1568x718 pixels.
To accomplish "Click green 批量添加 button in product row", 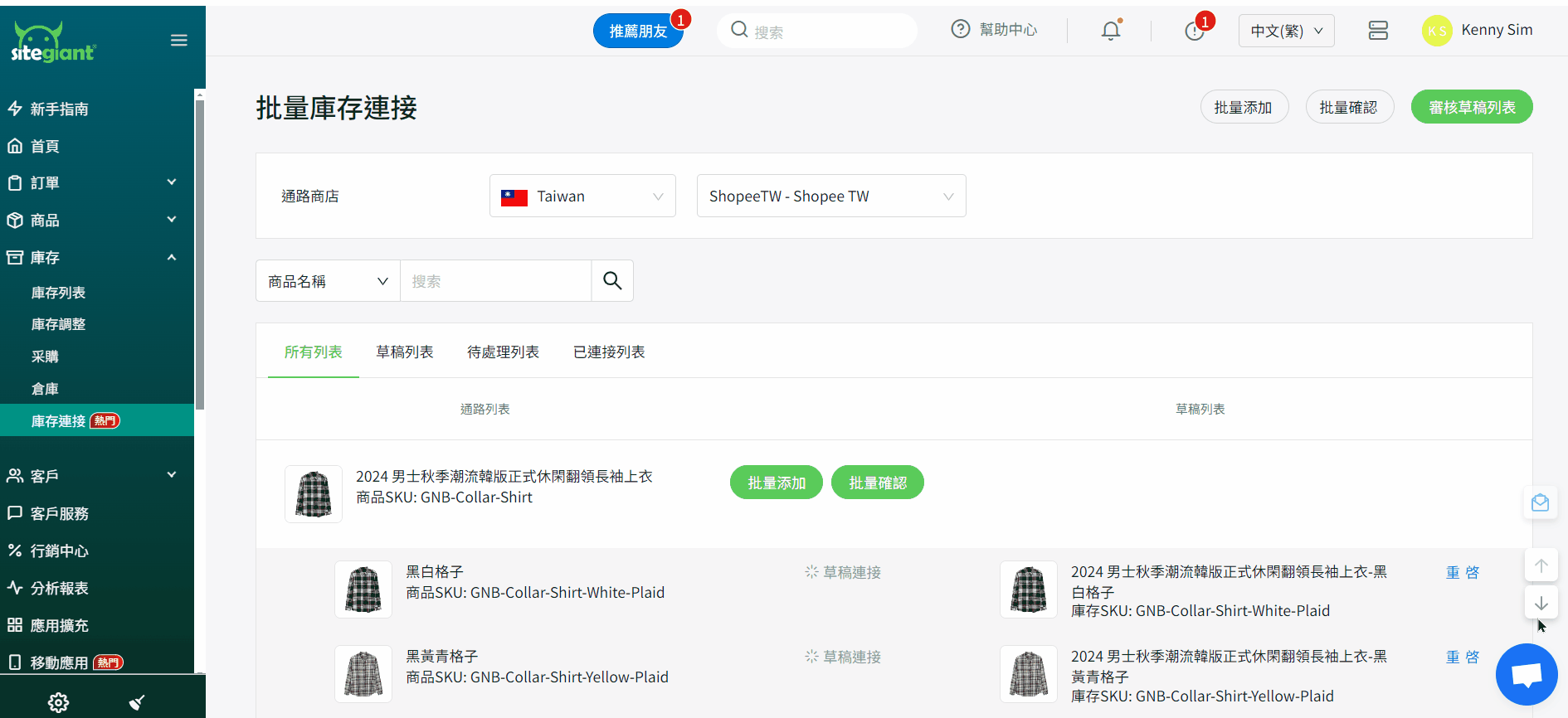I will click(x=777, y=483).
